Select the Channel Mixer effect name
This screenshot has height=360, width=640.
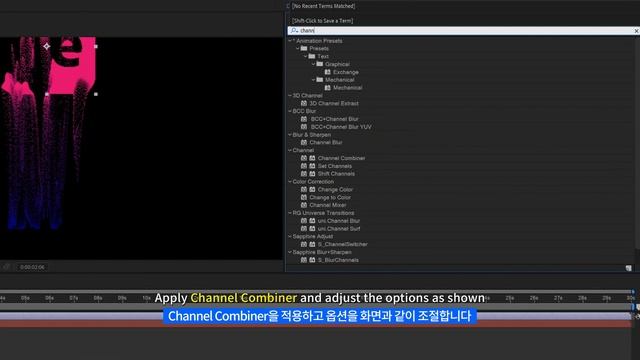[x=328, y=205]
